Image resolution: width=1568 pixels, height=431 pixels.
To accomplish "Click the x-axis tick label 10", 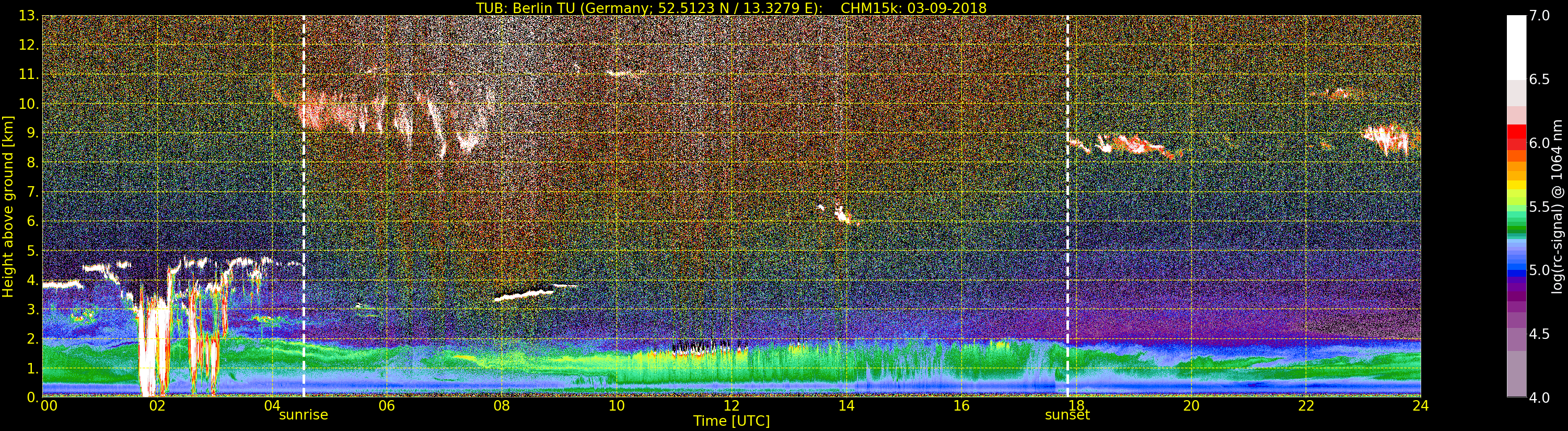I will 617,406.
